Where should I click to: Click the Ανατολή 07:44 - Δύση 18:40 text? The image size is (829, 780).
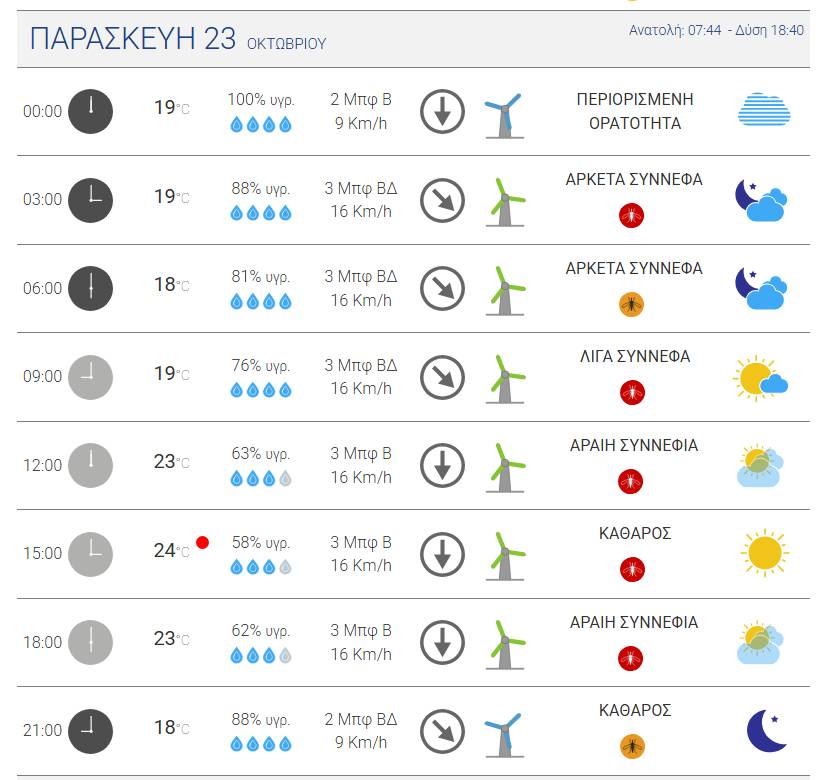pos(716,30)
